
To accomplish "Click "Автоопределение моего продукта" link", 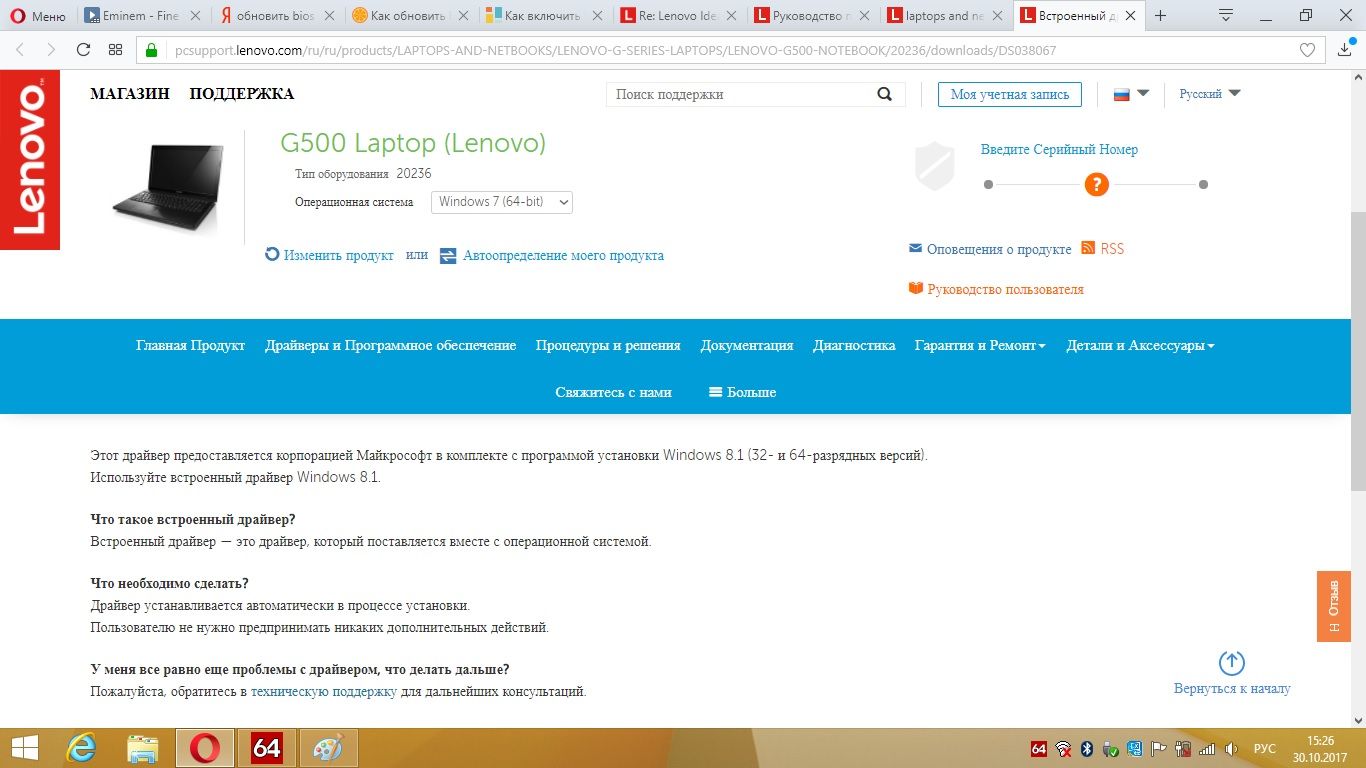I will tap(552, 255).
